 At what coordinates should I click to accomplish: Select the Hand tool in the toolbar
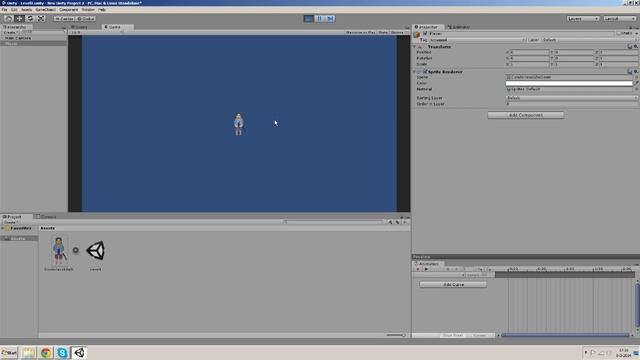8,18
